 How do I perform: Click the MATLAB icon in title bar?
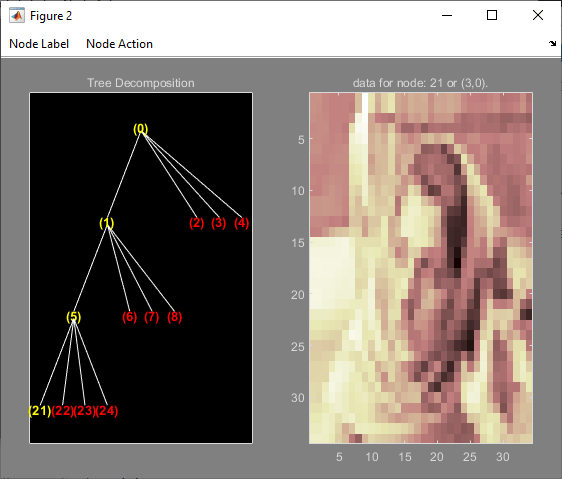point(17,16)
